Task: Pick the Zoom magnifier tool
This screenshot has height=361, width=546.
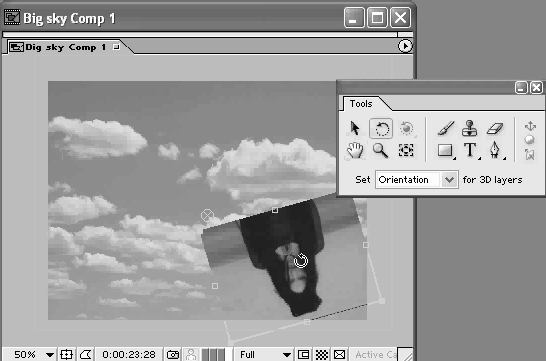Action: [380, 150]
